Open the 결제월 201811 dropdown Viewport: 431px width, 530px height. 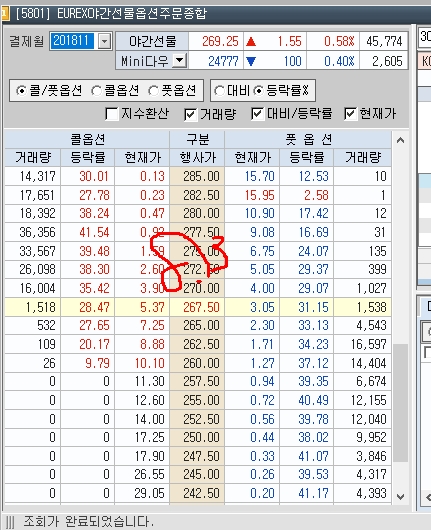[x=105, y=42]
